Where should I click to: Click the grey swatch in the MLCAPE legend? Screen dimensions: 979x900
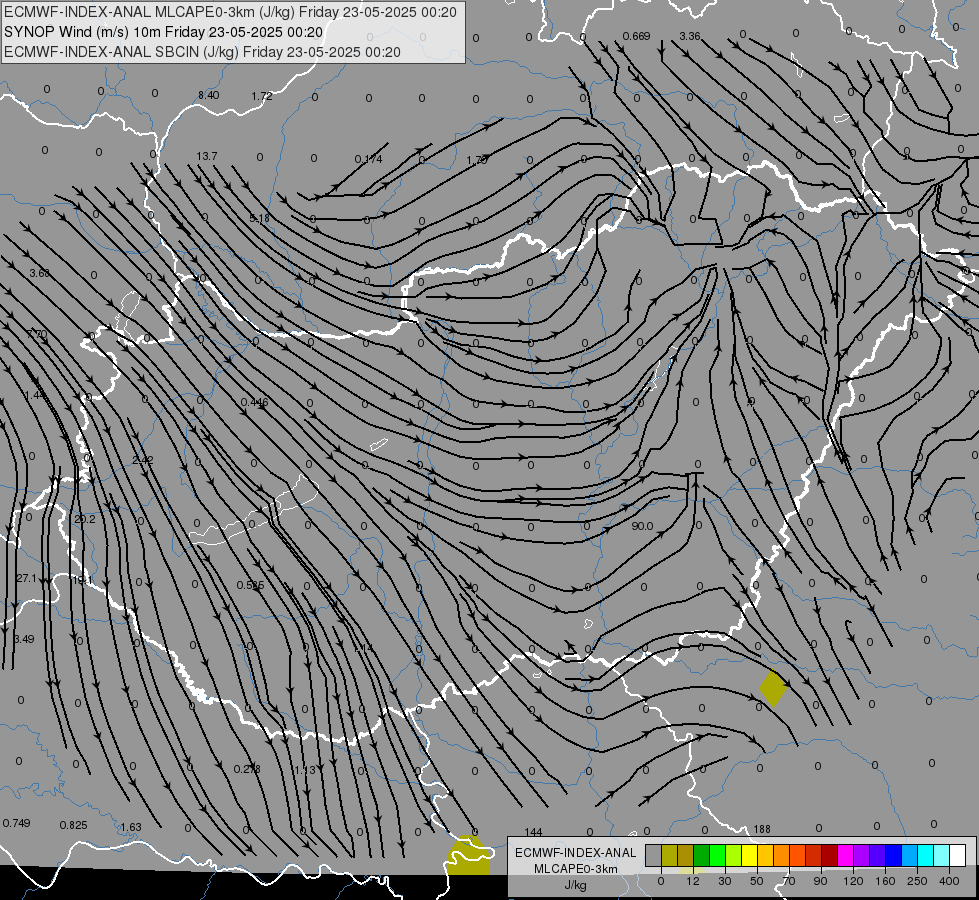click(x=654, y=855)
